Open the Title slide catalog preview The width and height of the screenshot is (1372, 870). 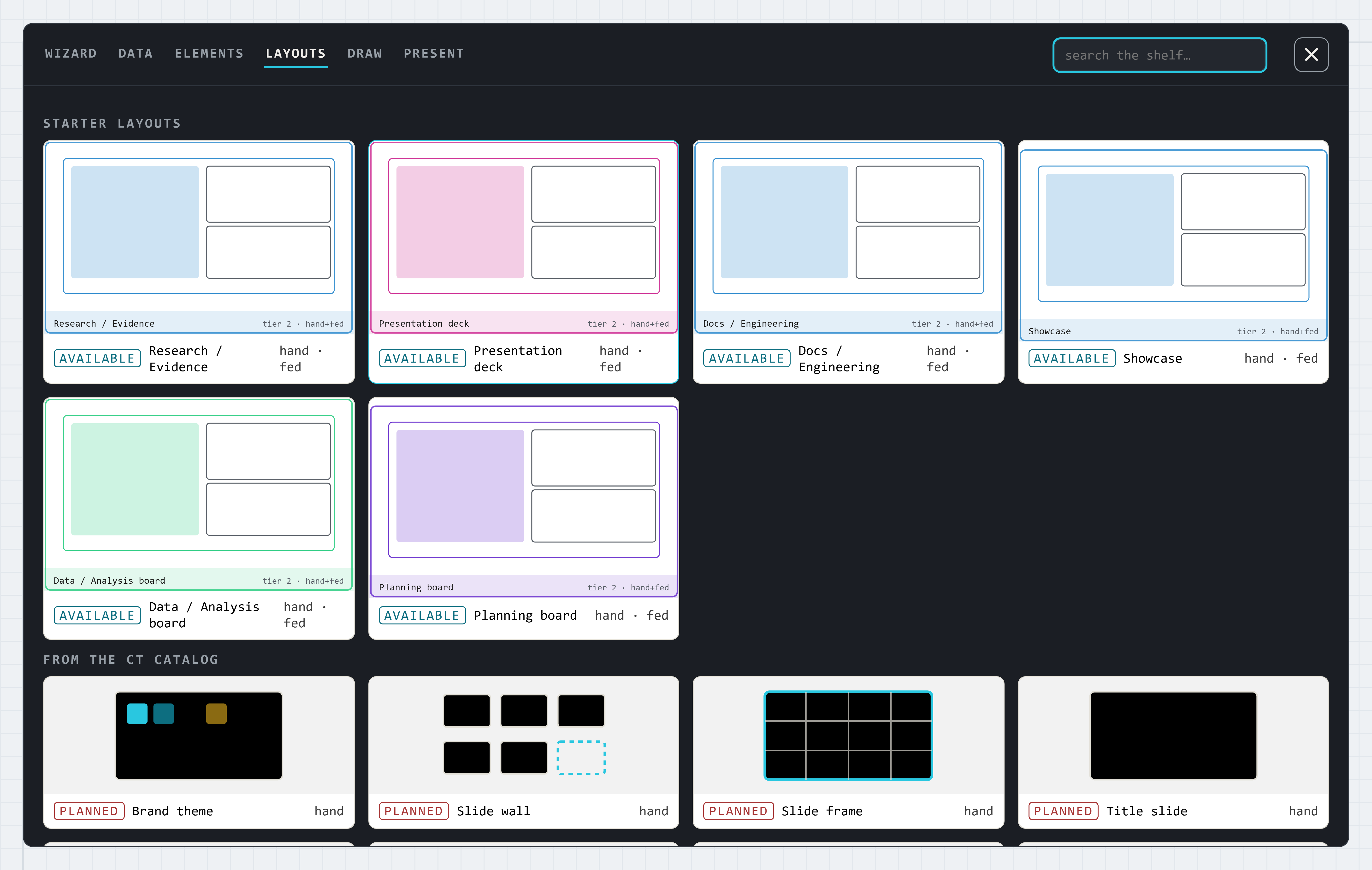1173,735
